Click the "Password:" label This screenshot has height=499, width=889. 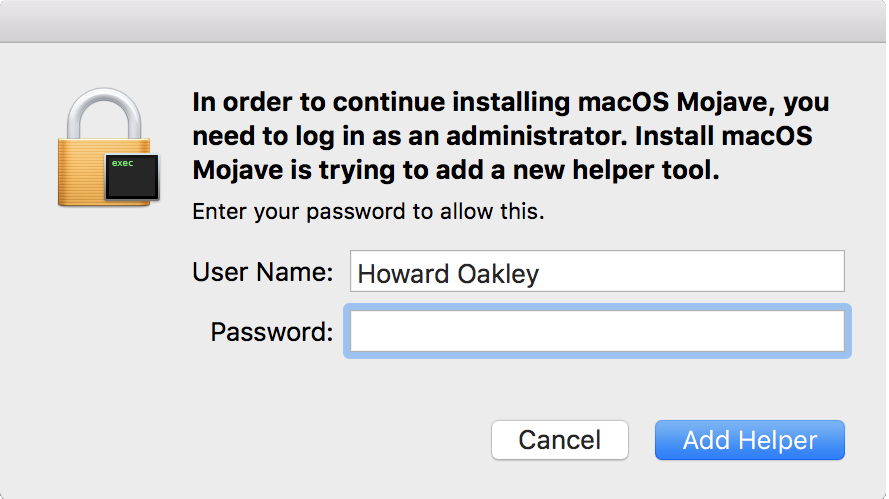pyautogui.click(x=271, y=332)
